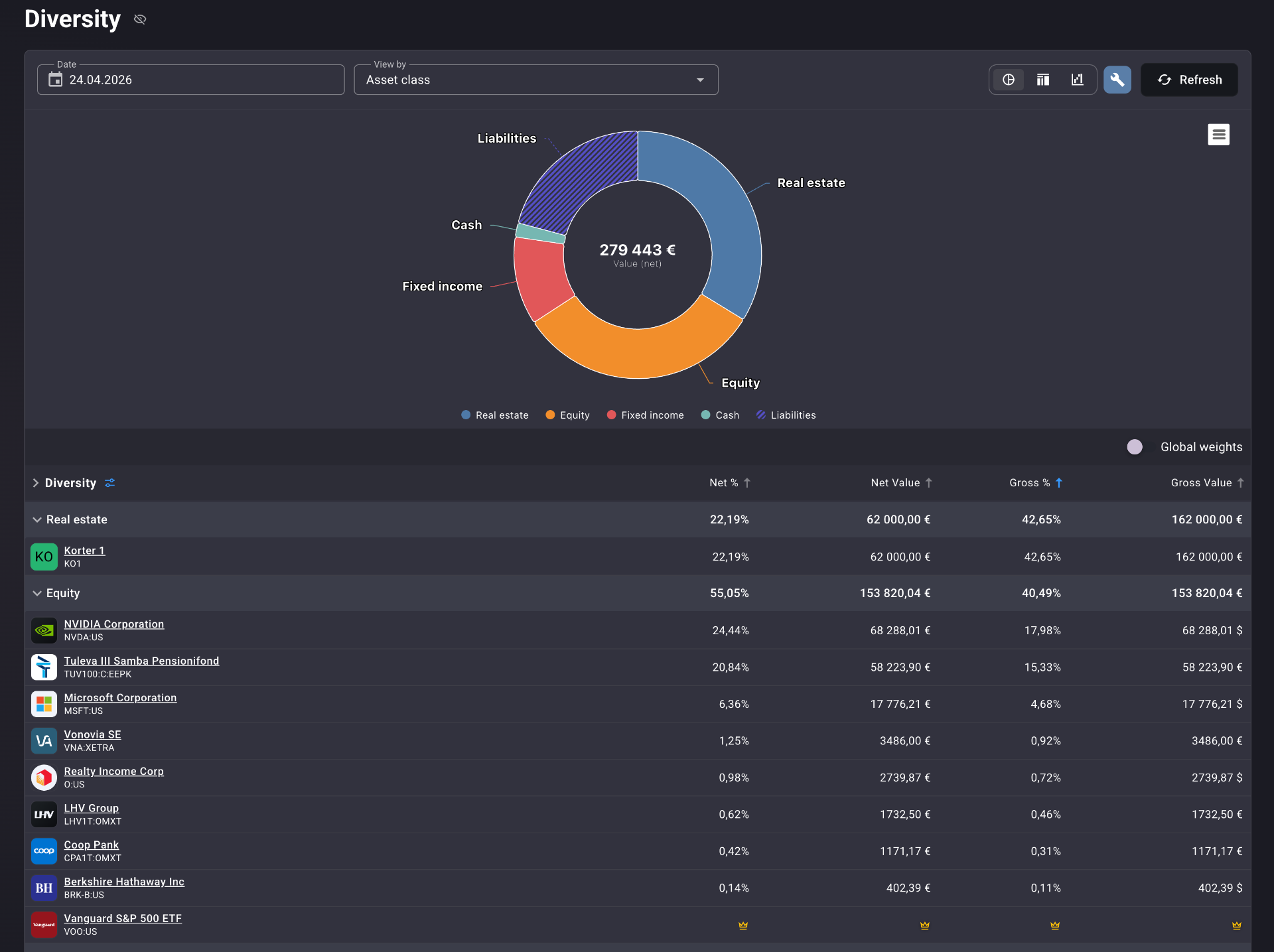Open chart hamburger menu
The width and height of the screenshot is (1274, 952).
(1218, 135)
